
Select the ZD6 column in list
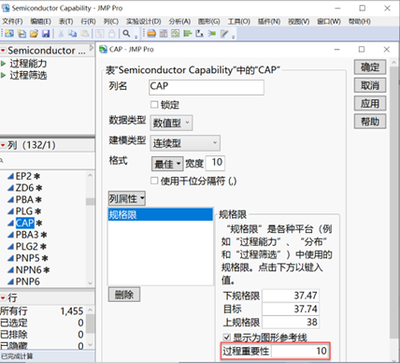[25, 188]
